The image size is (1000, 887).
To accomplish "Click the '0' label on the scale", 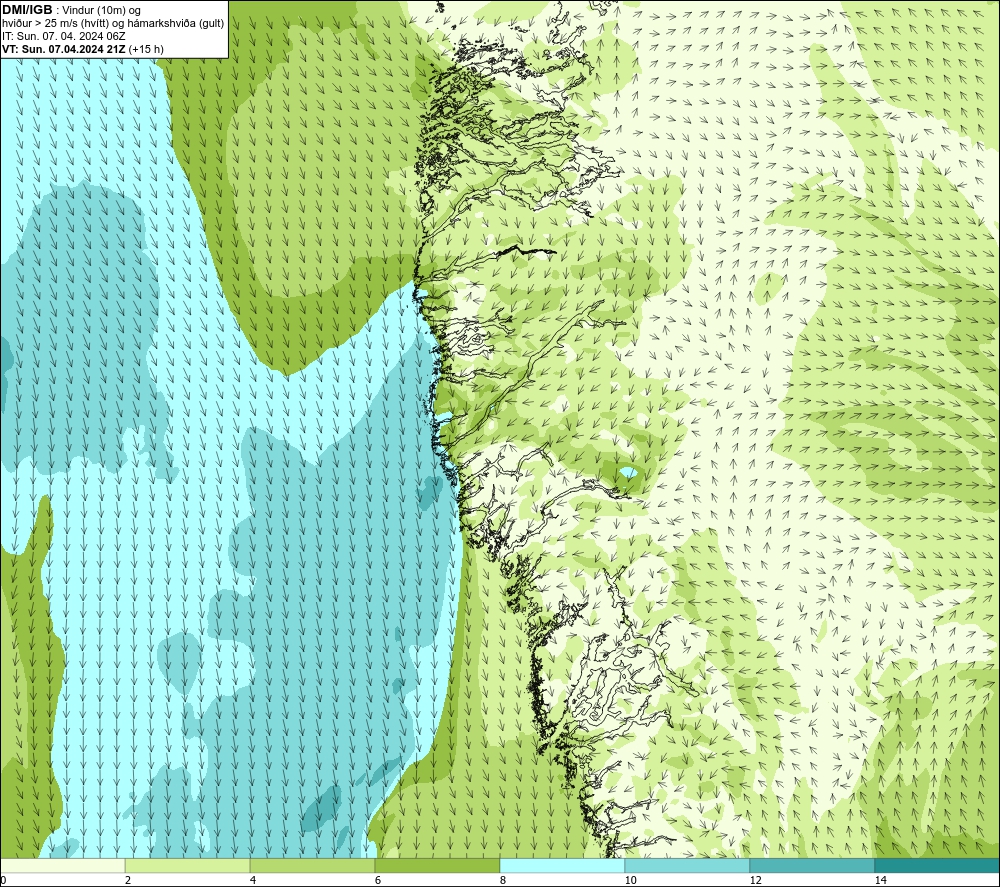I will 3,881.
